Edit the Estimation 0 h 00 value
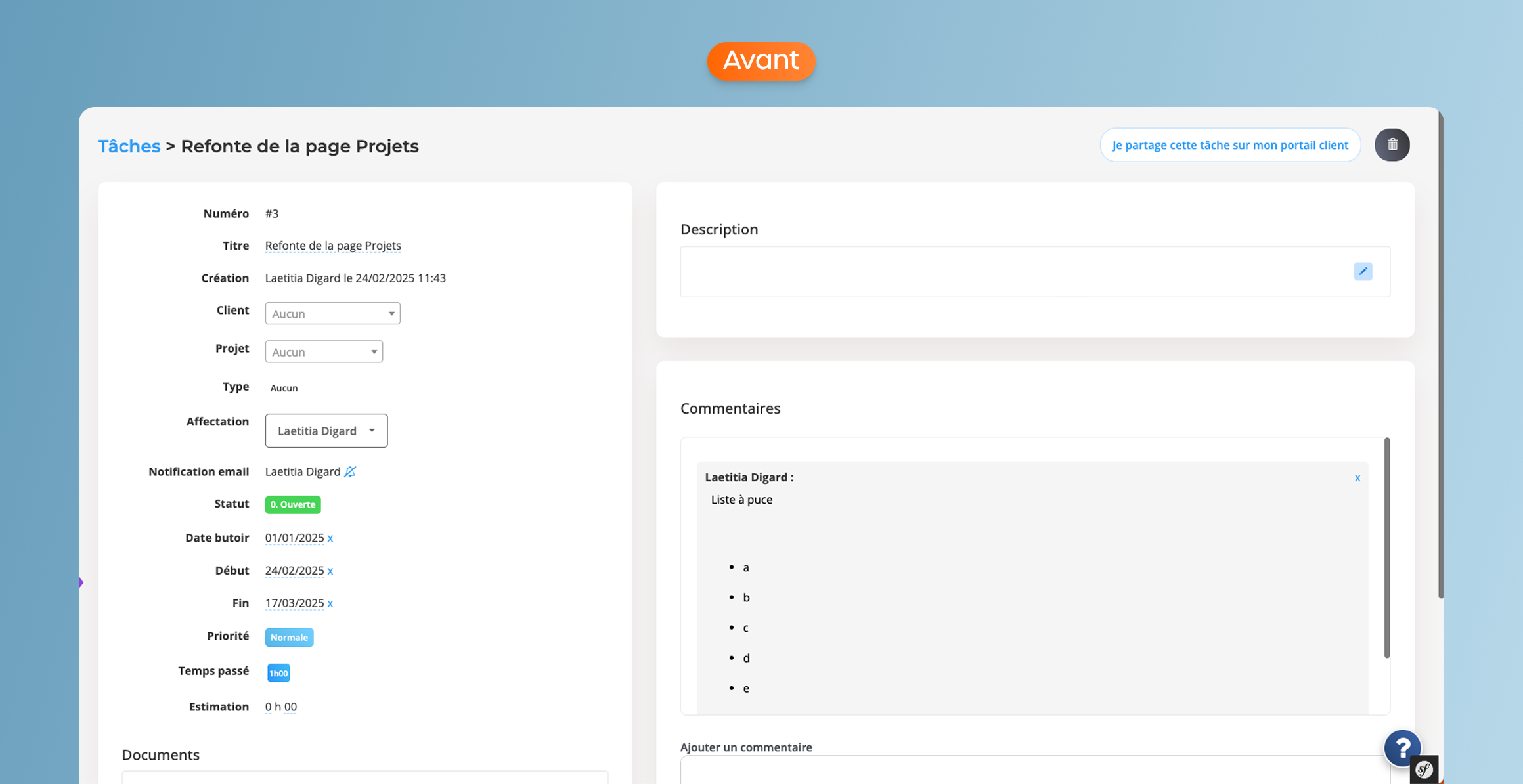The height and width of the screenshot is (784, 1523). point(281,707)
